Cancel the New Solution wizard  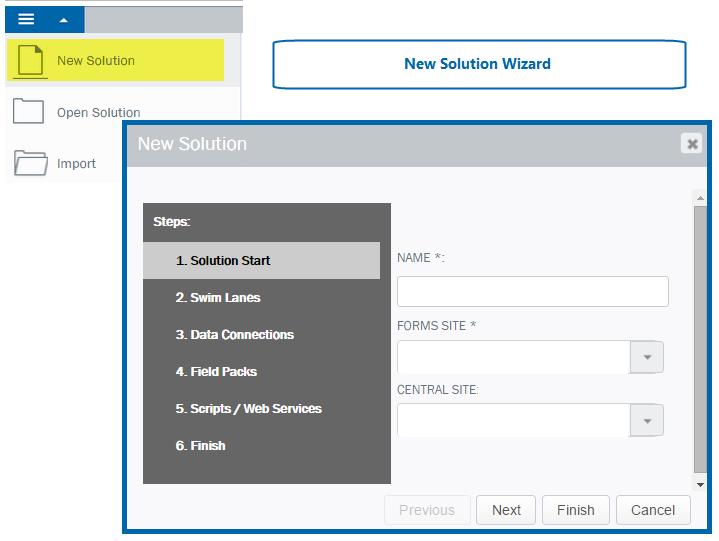(653, 510)
